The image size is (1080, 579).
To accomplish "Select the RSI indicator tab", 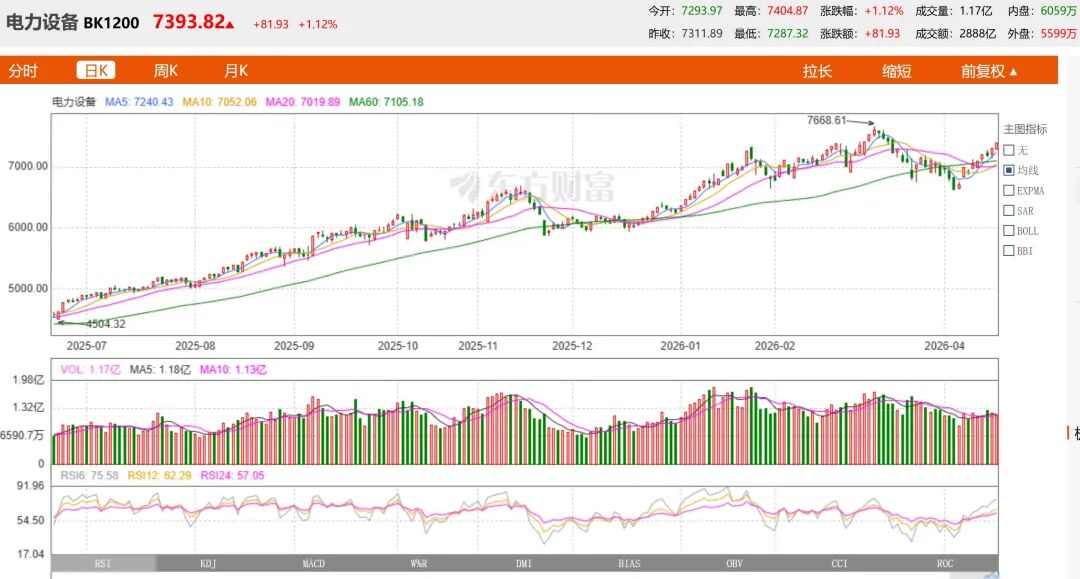I will [x=103, y=563].
